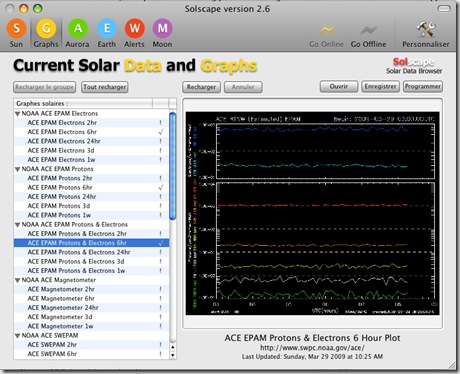Open the Moon section icon
Screen dimensions: 460x374
(x=162, y=33)
